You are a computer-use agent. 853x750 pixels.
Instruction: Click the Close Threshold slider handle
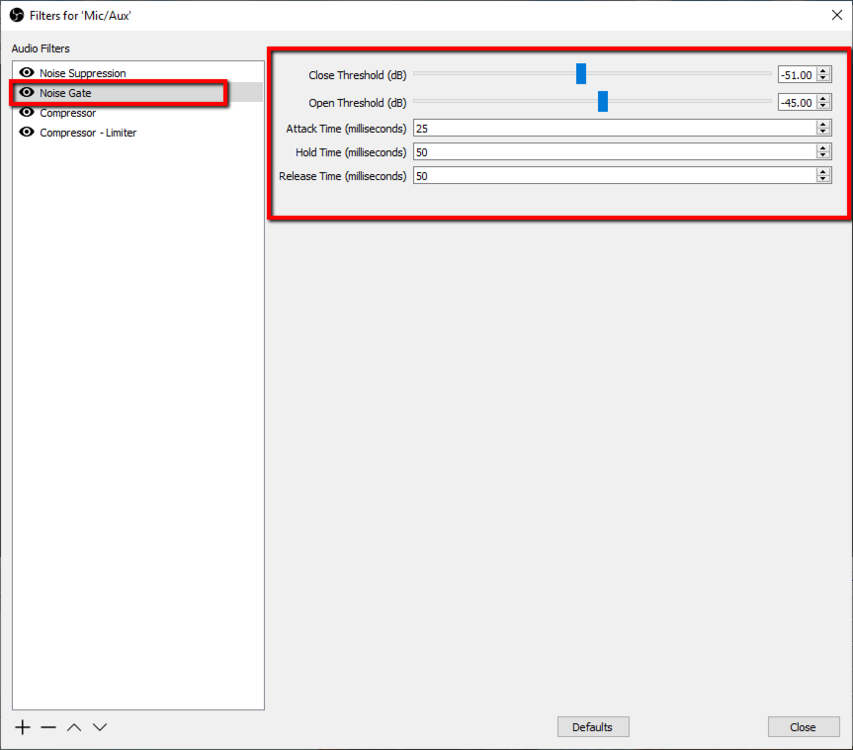tap(581, 74)
